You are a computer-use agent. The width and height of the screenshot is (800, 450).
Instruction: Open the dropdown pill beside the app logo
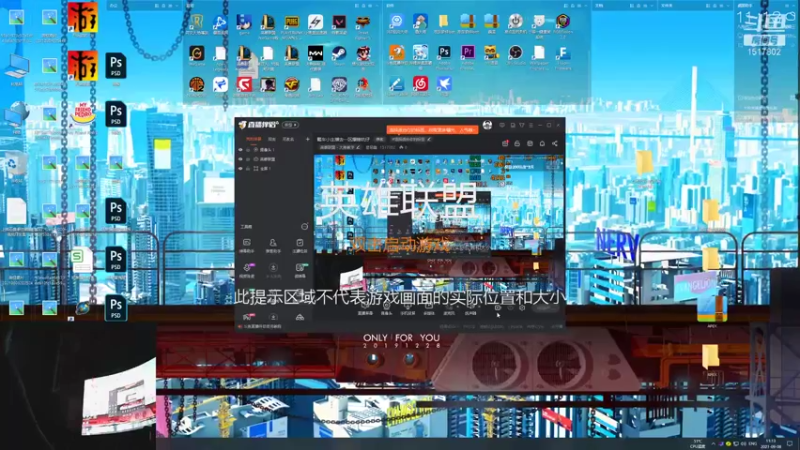coord(290,125)
